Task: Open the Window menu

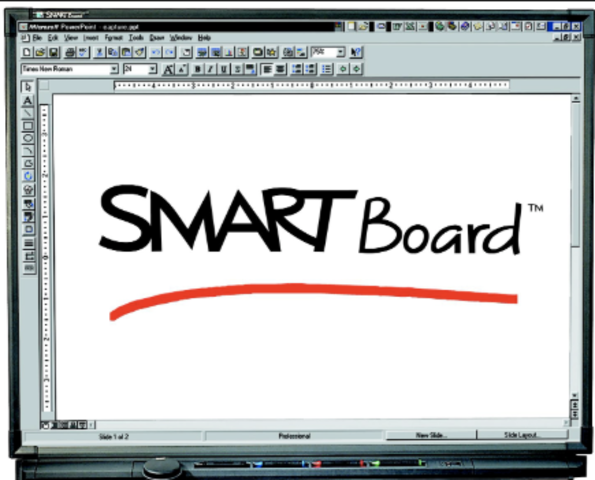Action: point(181,38)
